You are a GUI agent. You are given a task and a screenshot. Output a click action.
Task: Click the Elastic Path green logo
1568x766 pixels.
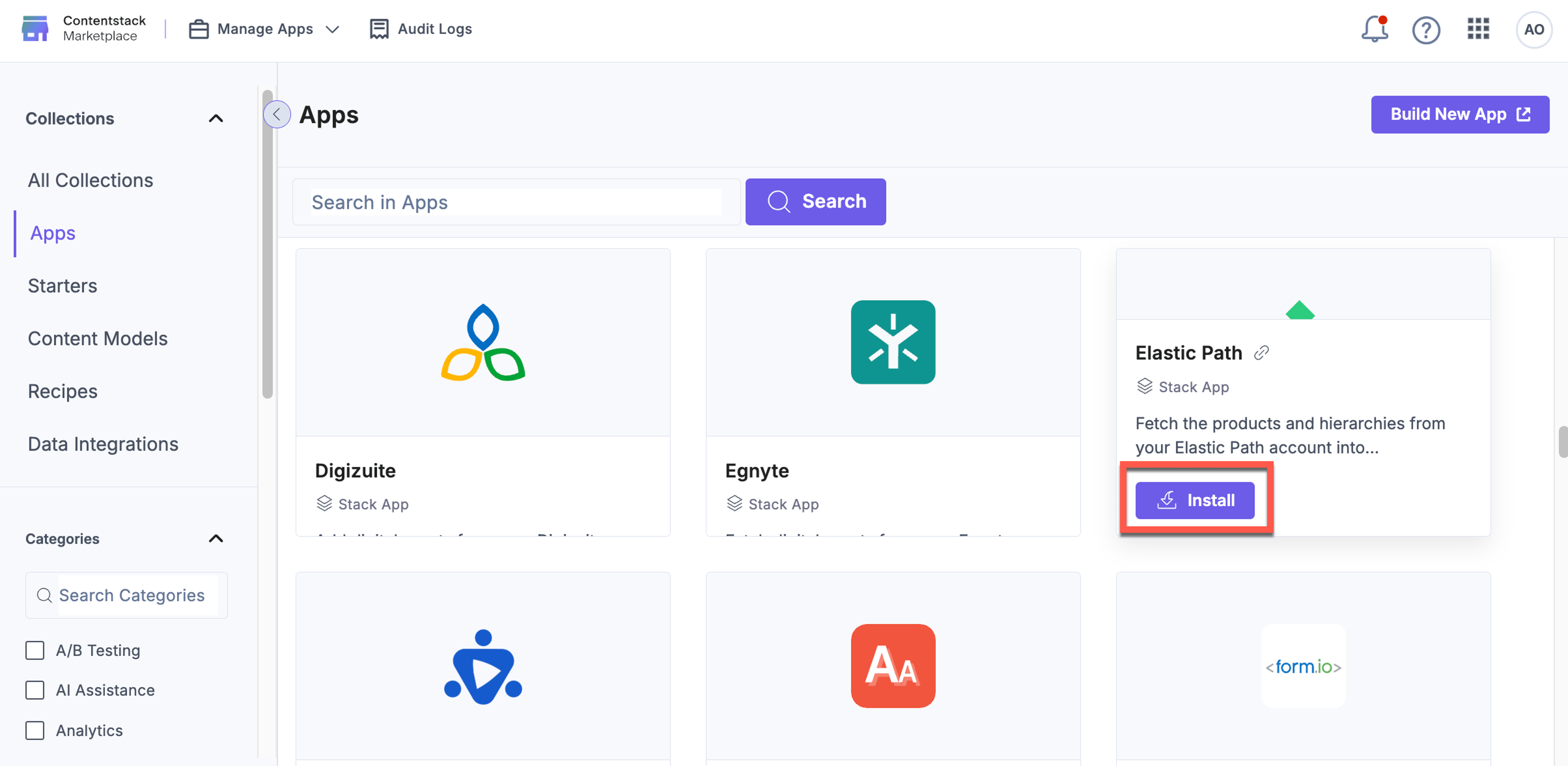(x=1300, y=310)
